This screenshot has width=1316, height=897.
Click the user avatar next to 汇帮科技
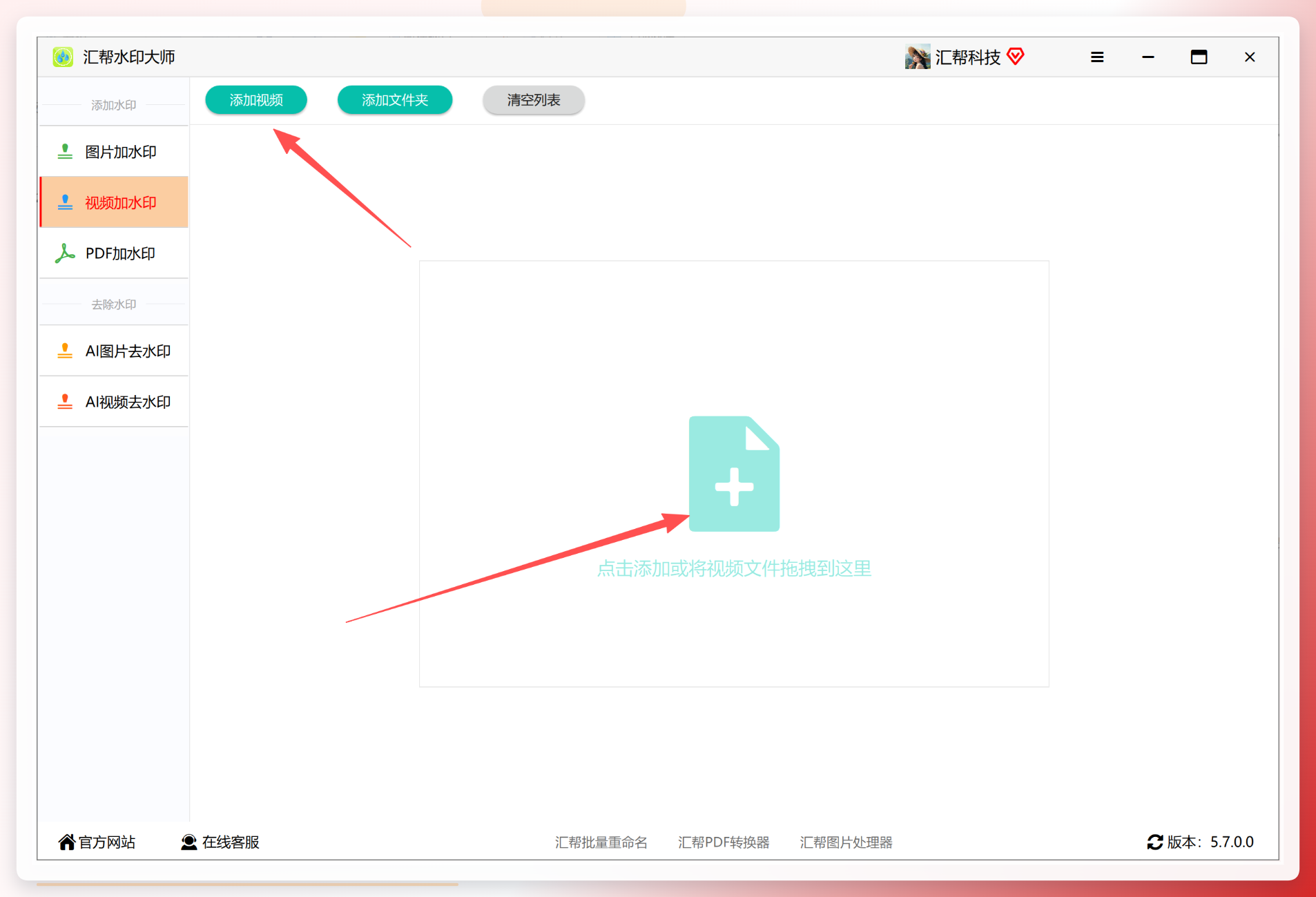(x=918, y=57)
